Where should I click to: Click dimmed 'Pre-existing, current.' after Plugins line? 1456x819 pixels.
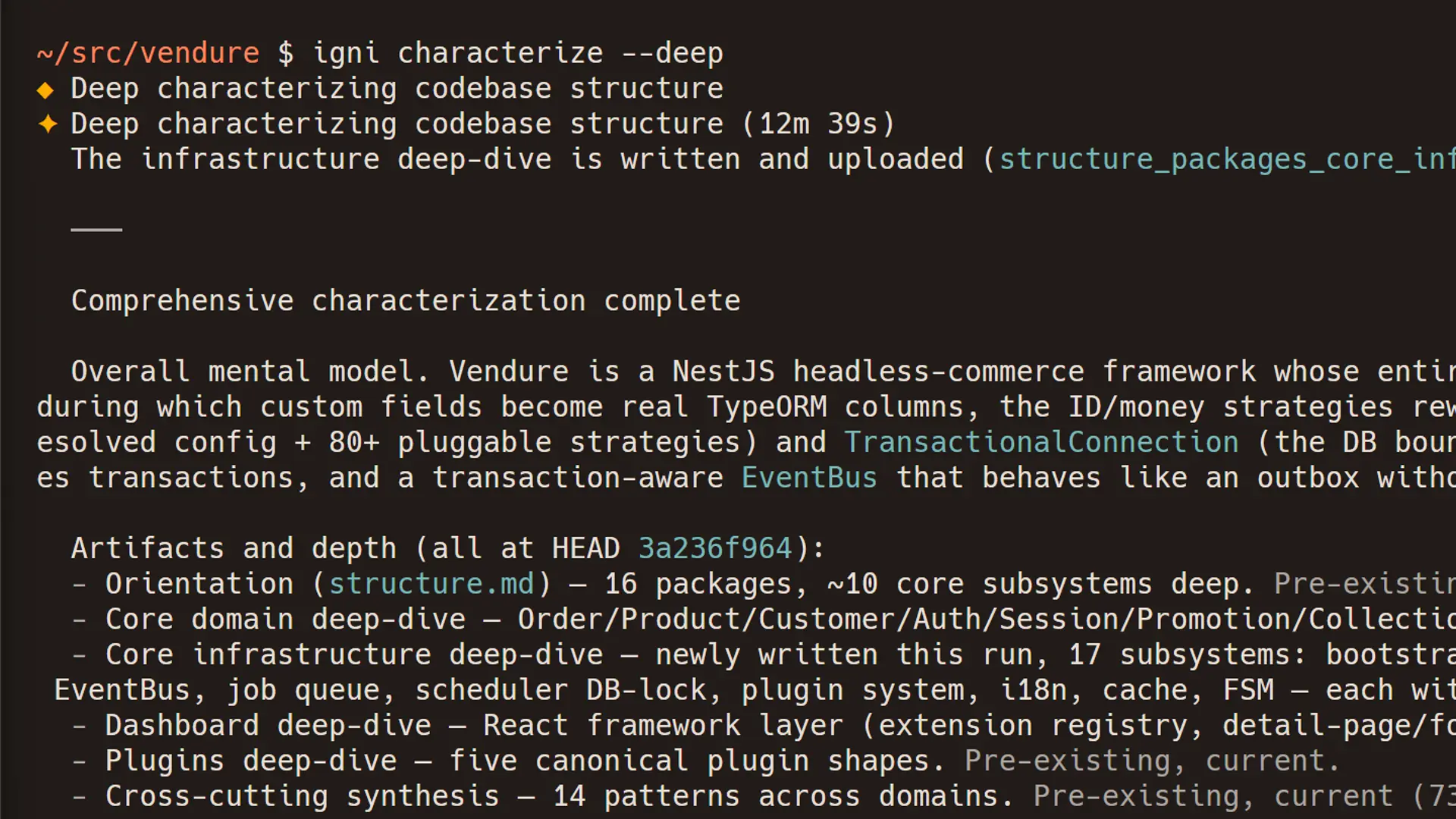click(1153, 761)
